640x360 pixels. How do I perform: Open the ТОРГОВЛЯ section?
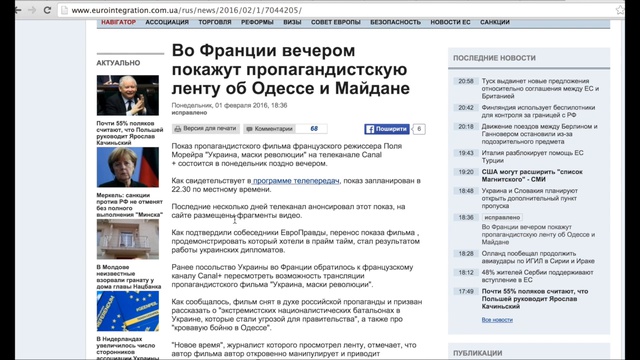pyautogui.click(x=215, y=22)
